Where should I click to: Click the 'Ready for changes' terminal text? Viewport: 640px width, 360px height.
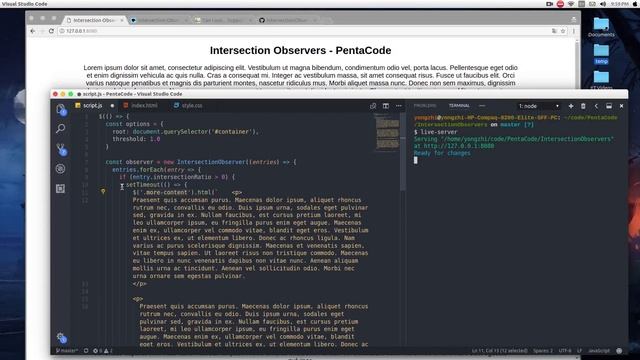tap(442, 153)
